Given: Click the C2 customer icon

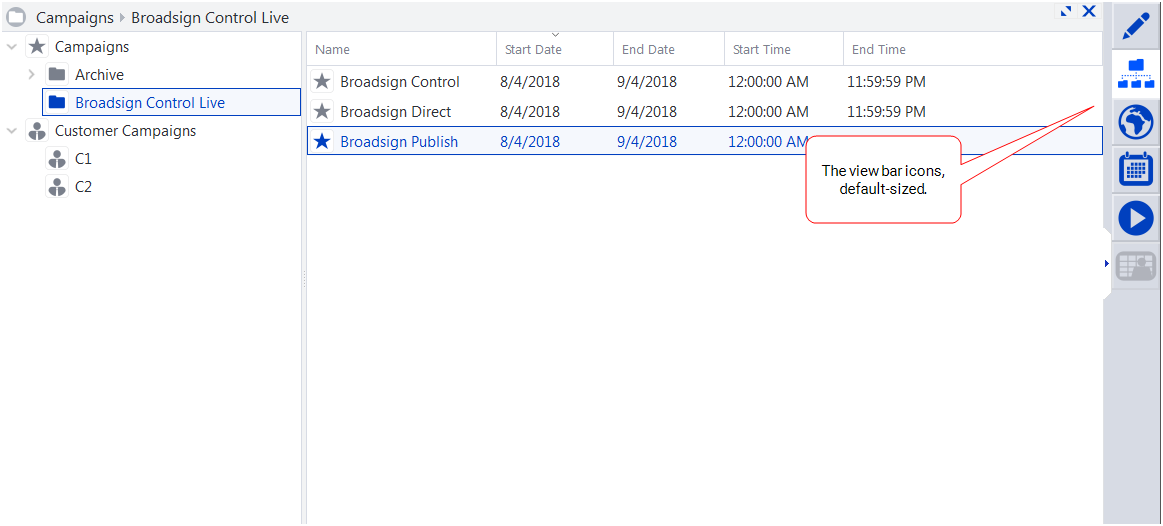Looking at the screenshot, I should 57,186.
